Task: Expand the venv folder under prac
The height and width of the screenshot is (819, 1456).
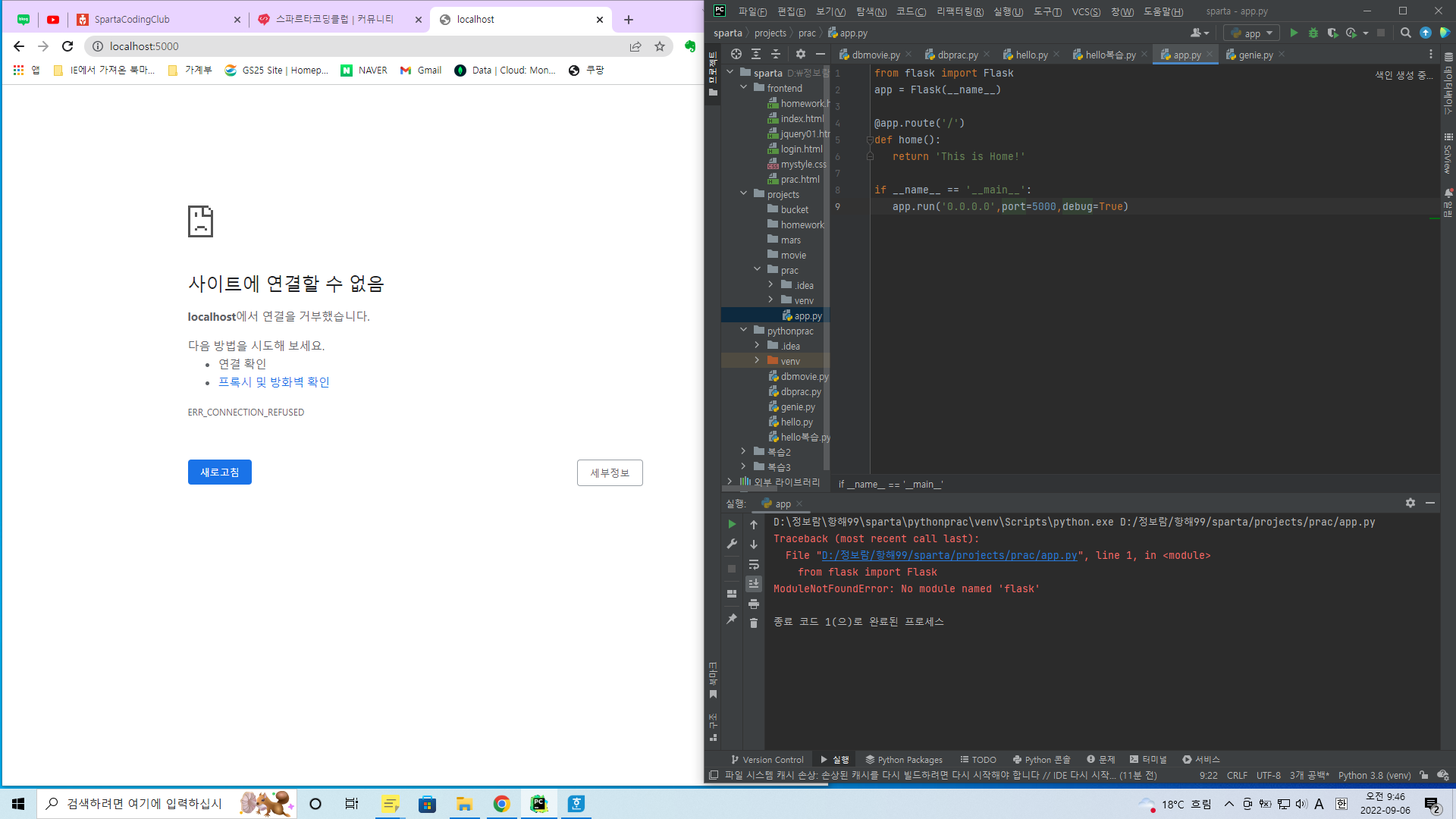Action: pos(770,300)
